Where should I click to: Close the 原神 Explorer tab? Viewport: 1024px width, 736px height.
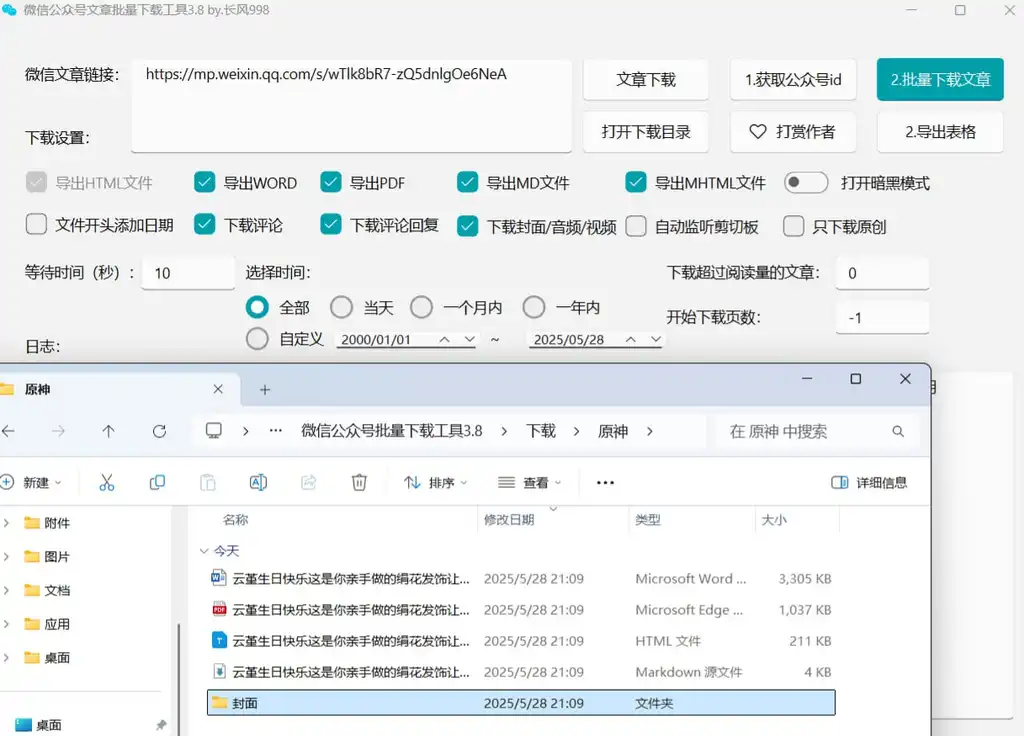coord(218,389)
